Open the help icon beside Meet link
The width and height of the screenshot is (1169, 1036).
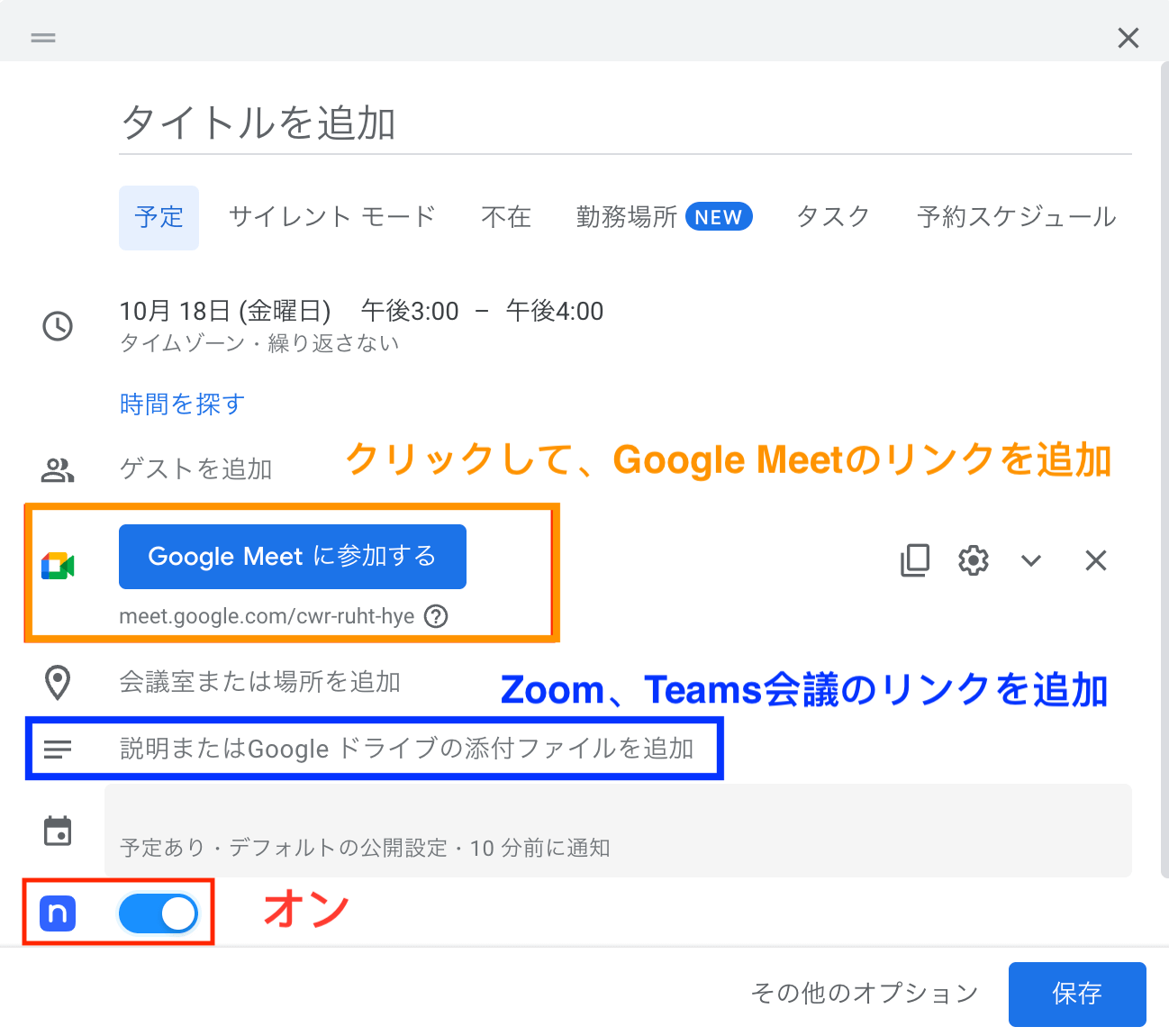tap(436, 616)
